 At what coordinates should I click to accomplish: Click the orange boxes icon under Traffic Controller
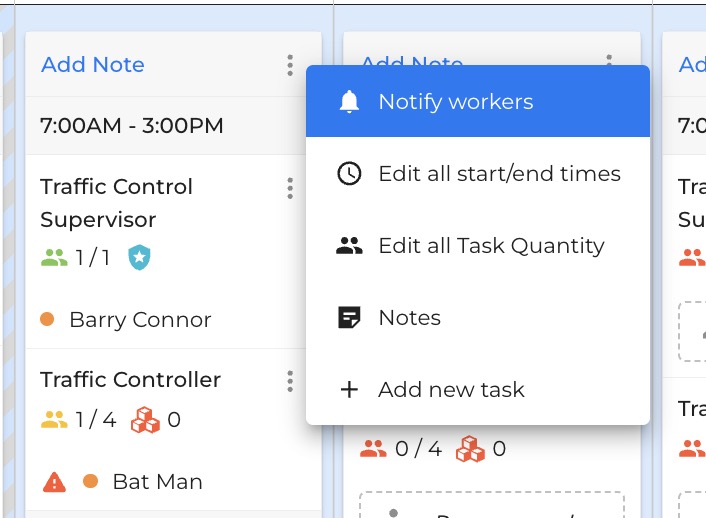point(146,420)
